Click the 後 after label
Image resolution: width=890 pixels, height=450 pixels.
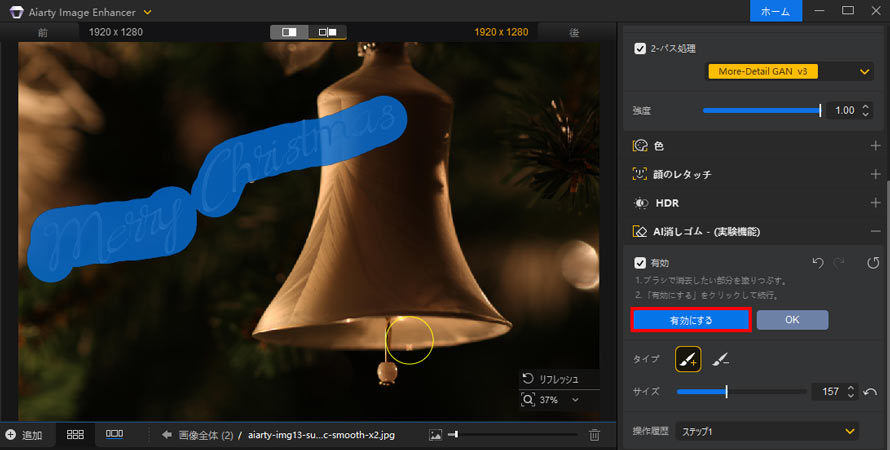(x=574, y=32)
